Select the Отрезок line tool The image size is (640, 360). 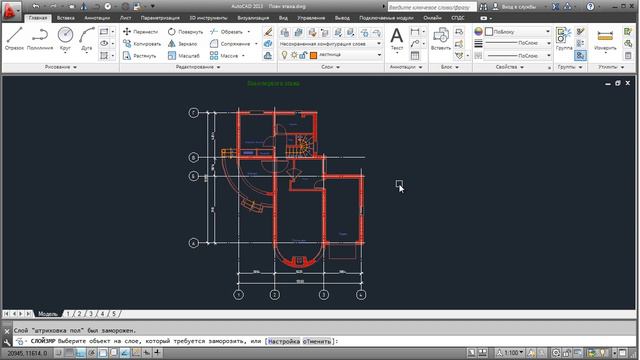pos(14,39)
